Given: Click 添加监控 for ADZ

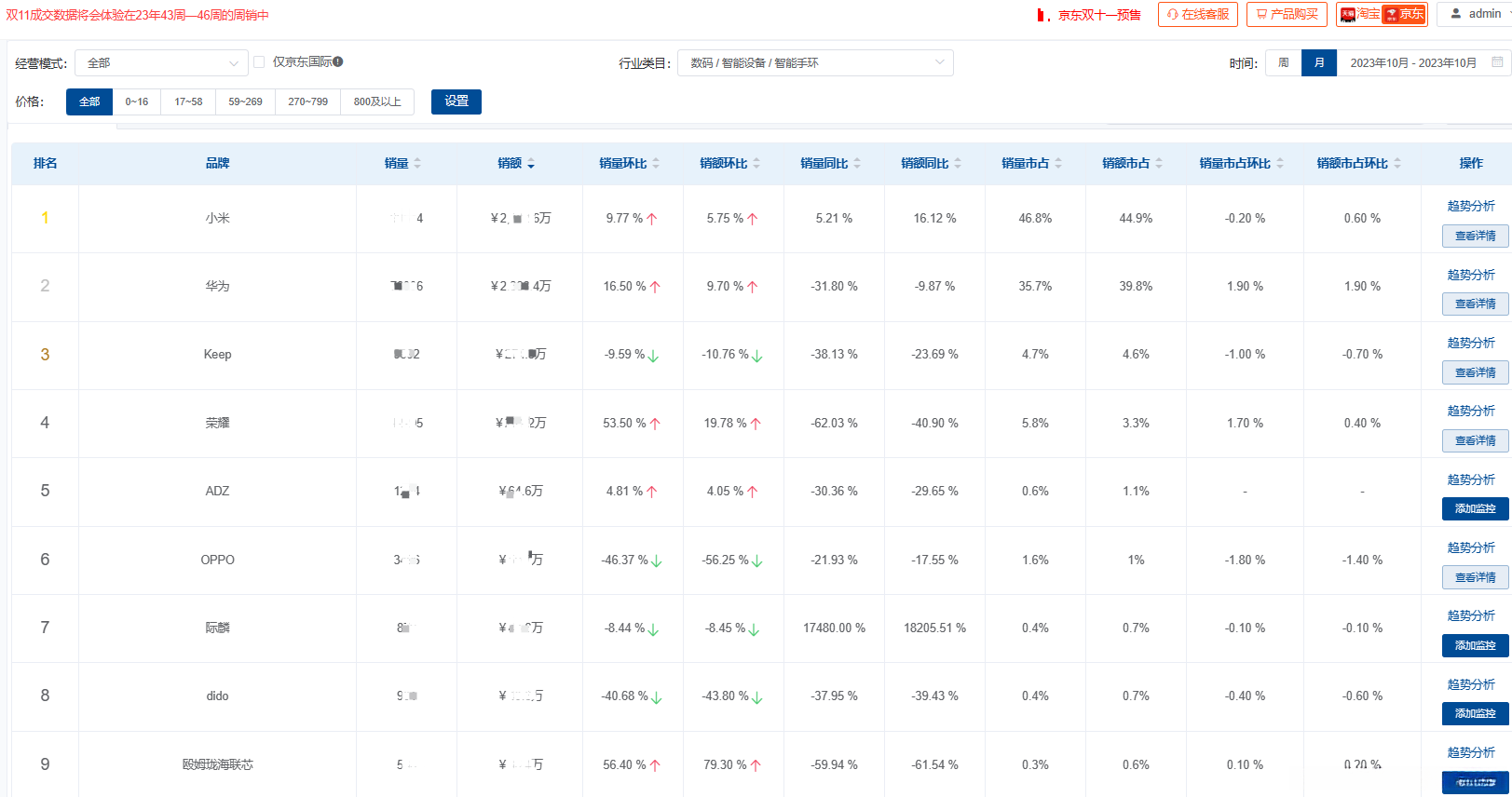Looking at the screenshot, I should (x=1476, y=508).
